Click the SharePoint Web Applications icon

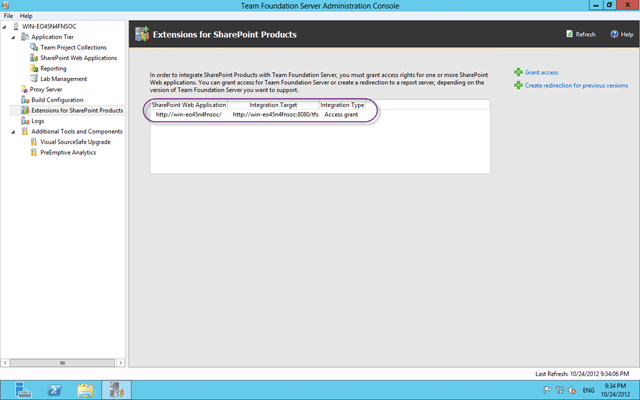[x=34, y=58]
